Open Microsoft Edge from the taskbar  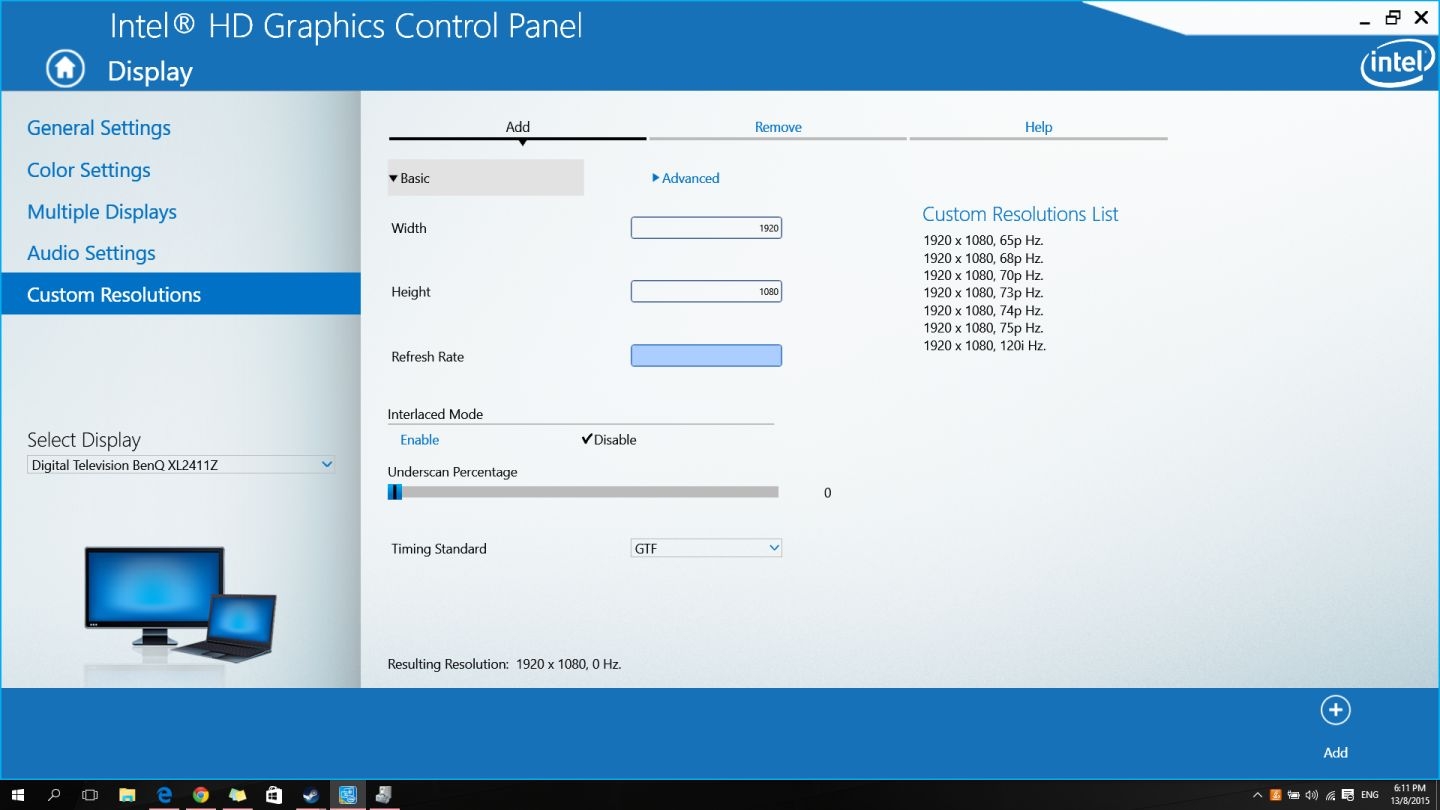164,795
